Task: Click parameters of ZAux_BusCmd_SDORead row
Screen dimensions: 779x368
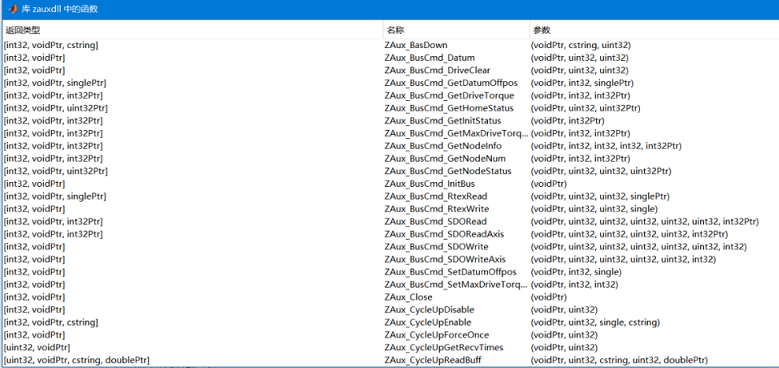Action: pyautogui.click(x=645, y=221)
